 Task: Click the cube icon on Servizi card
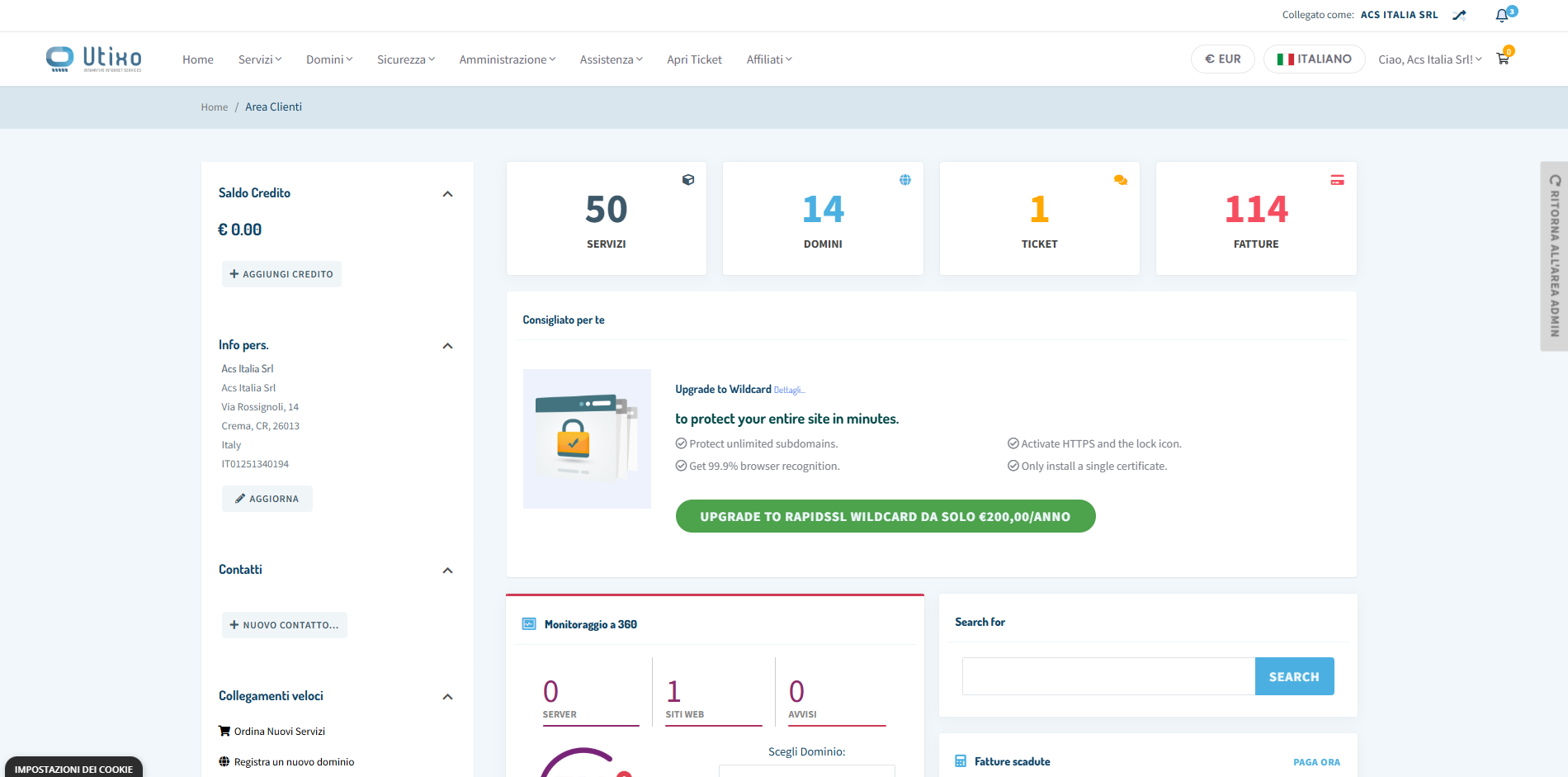(x=688, y=180)
